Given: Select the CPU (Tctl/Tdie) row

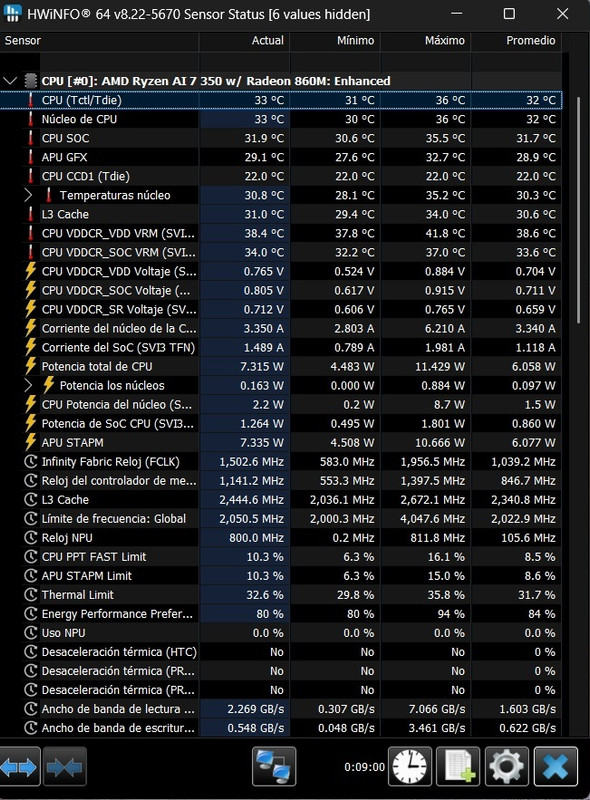Looking at the screenshot, I should pyautogui.click(x=281, y=100).
